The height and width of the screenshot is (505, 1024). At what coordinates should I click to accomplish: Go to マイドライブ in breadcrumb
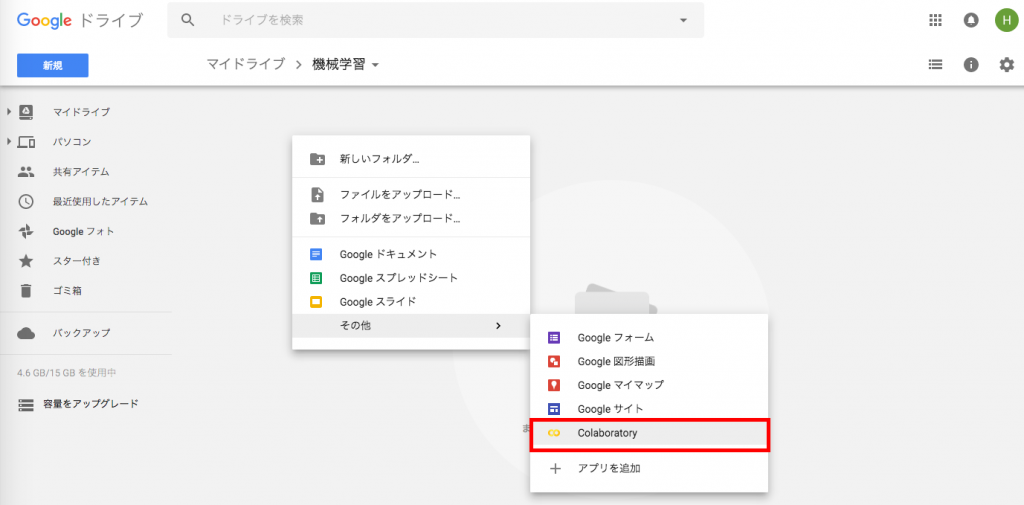[x=246, y=65]
